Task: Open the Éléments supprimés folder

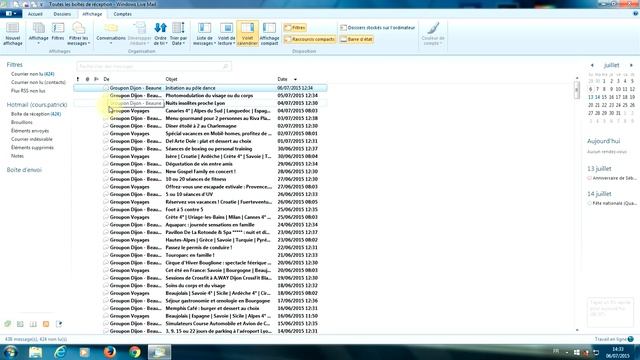Action: [32, 148]
